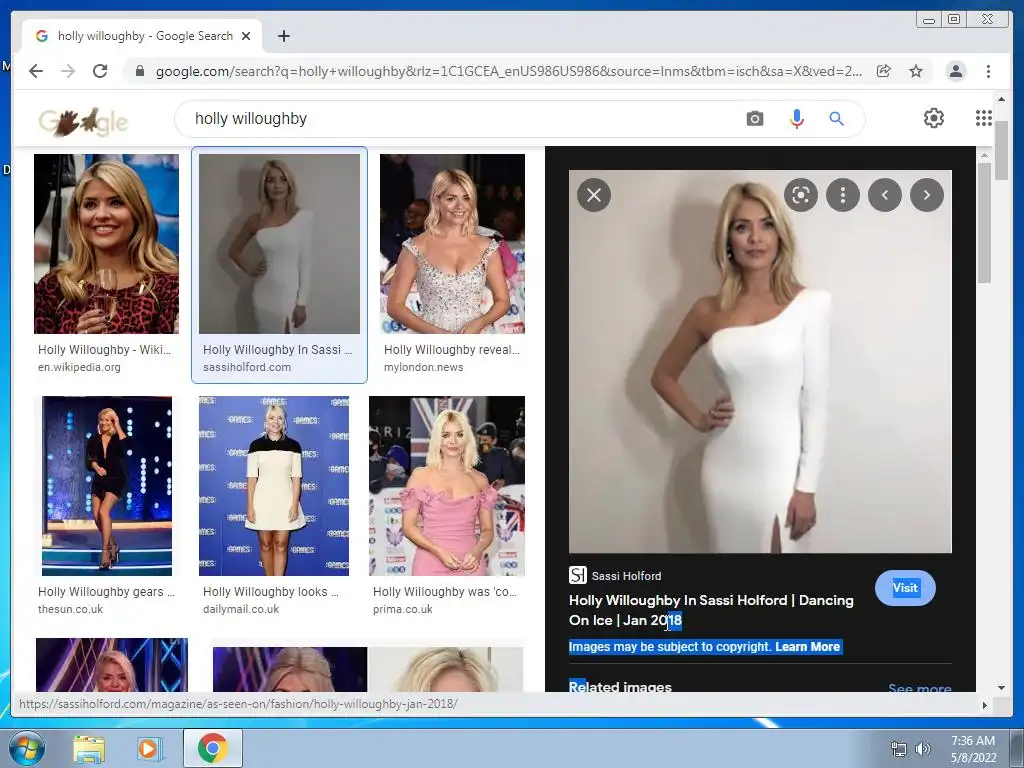Show next image in preview
The height and width of the screenshot is (768, 1024).
click(x=927, y=195)
